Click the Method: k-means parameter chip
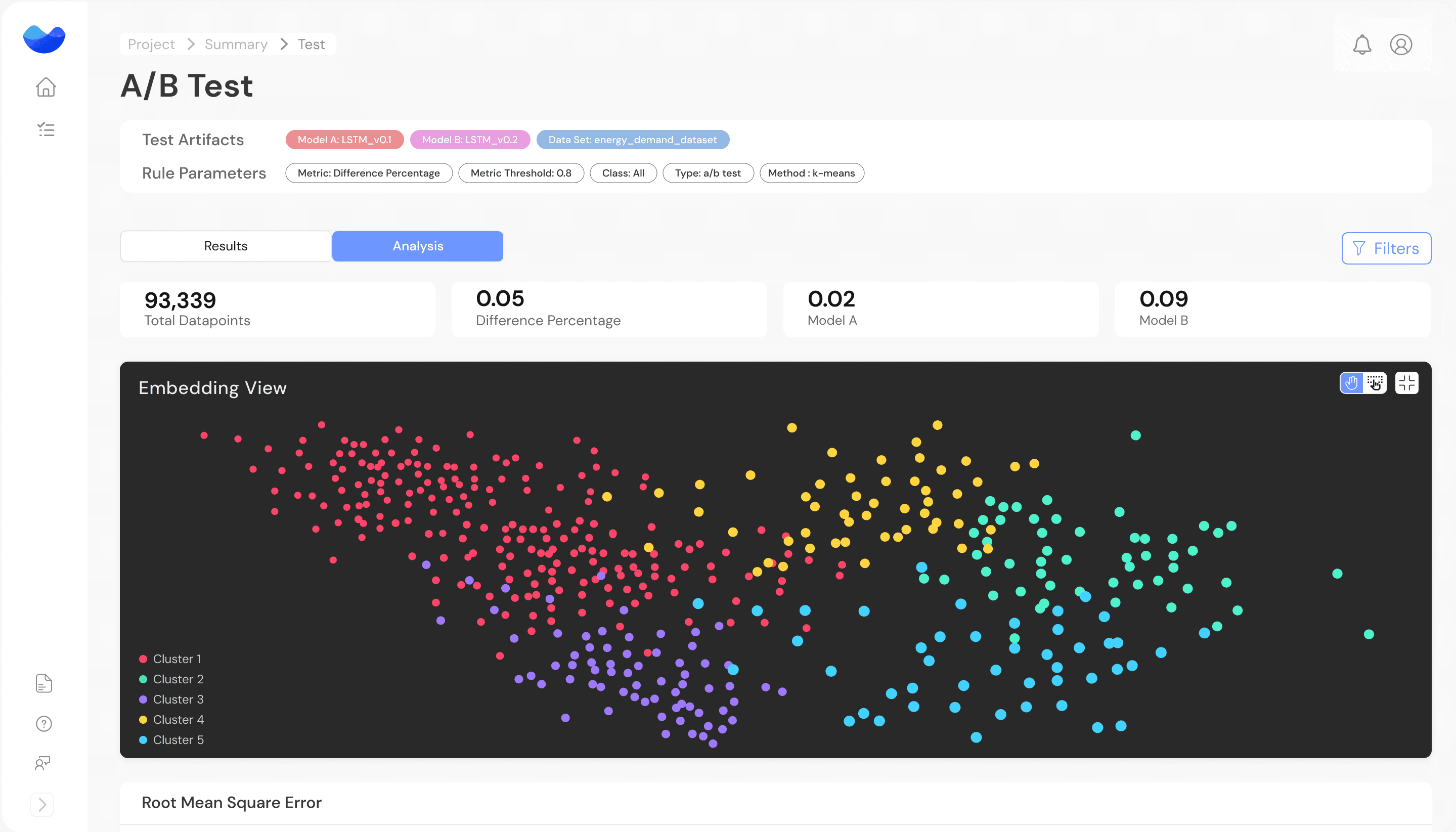The height and width of the screenshot is (832, 1456). (x=811, y=173)
